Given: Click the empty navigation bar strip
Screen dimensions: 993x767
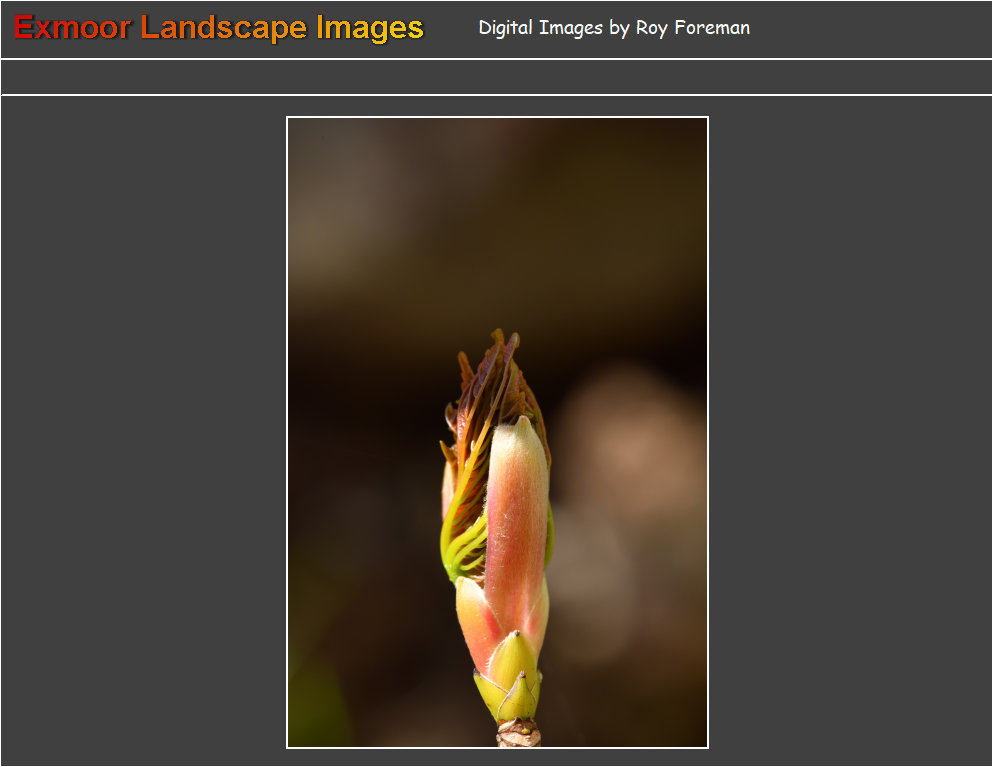Looking at the screenshot, I should click(496, 77).
